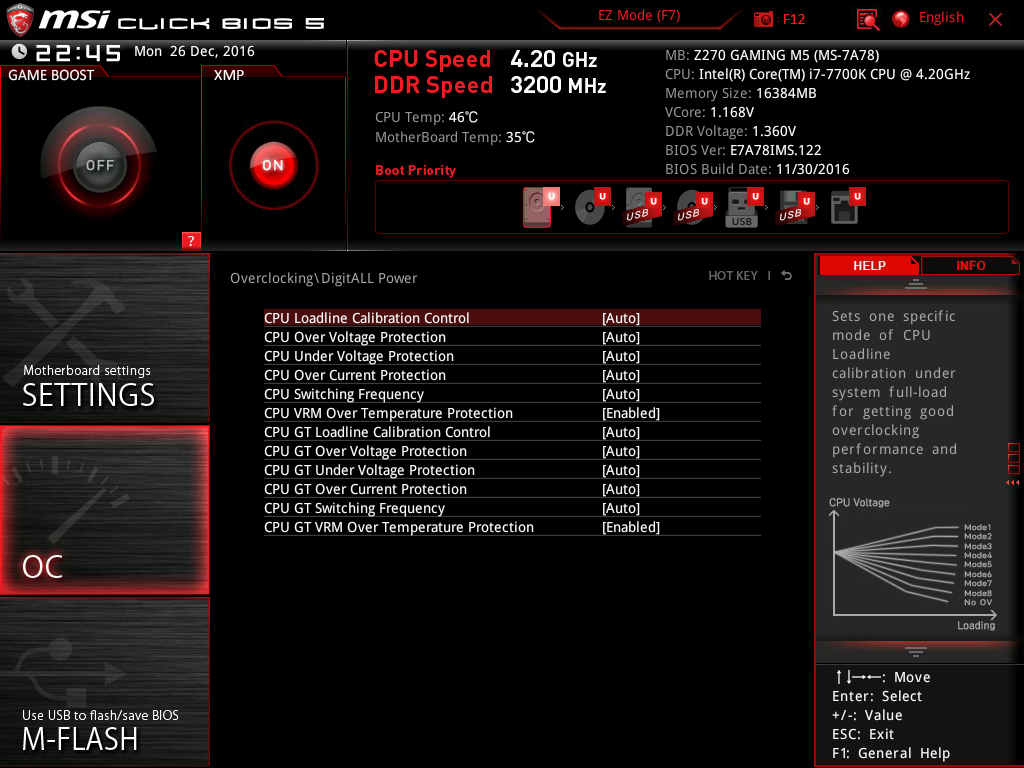Image resolution: width=1024 pixels, height=768 pixels.
Task: Select the optical disc boot device icon
Action: coord(592,207)
